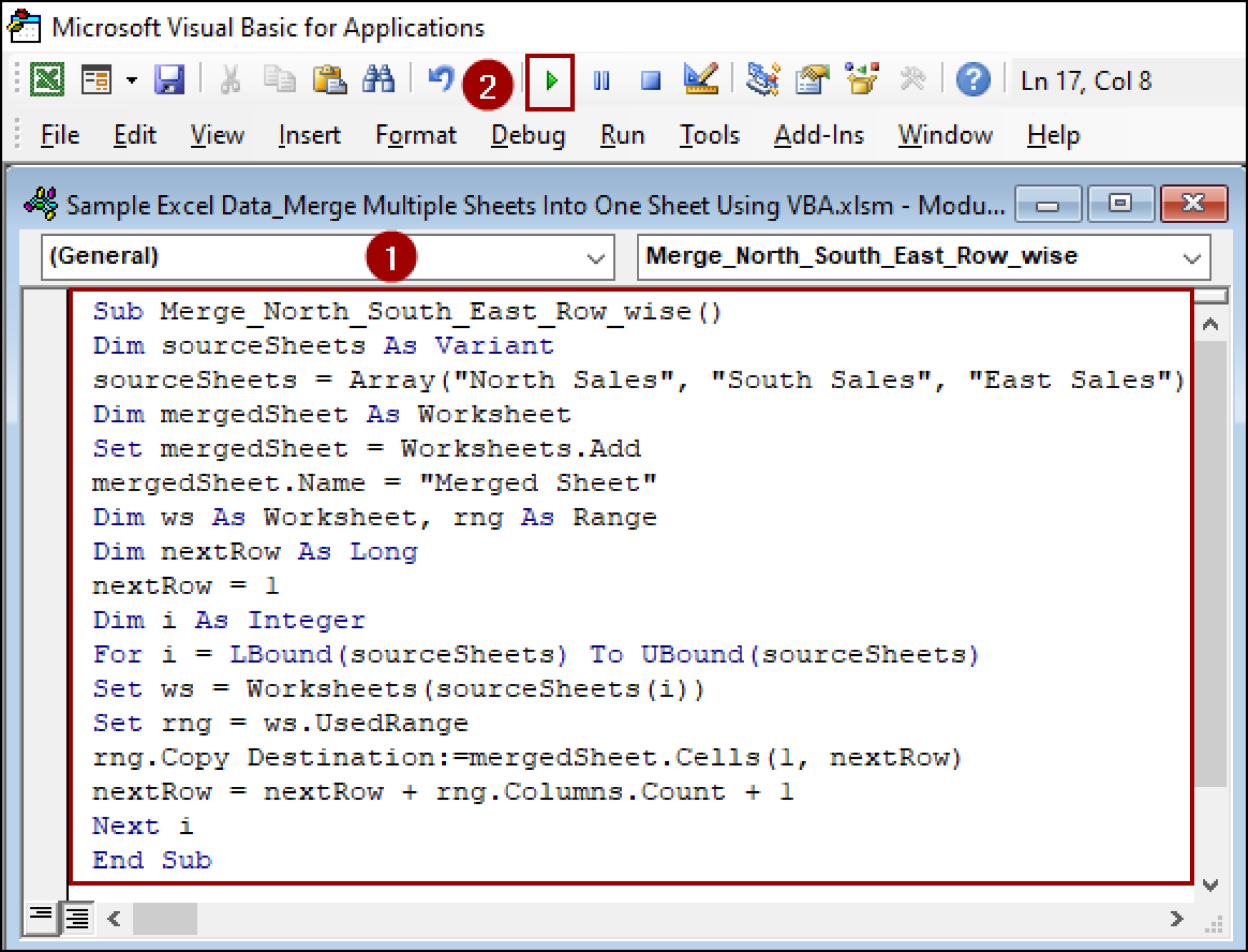Open the Merge_North_South_East_Row_wise procedure dropdown
Viewport: 1248px width, 952px height.
1190,257
